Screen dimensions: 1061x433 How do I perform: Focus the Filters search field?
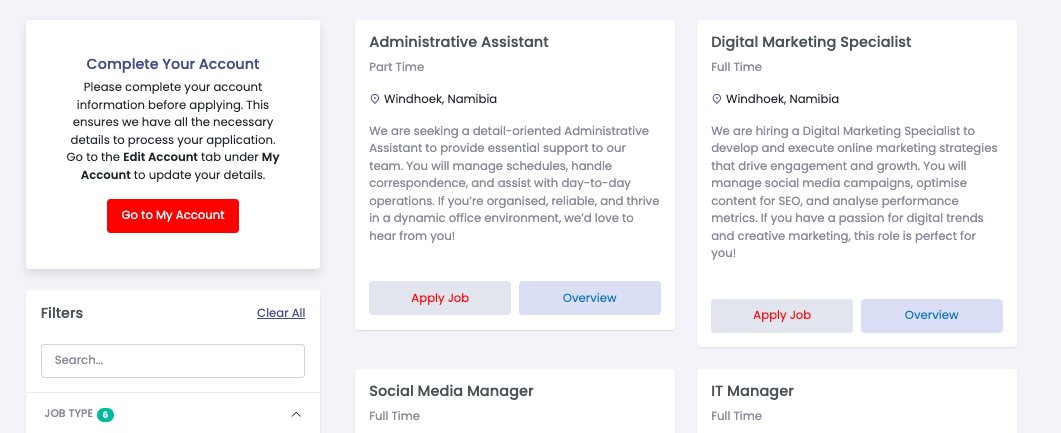pyautogui.click(x=173, y=361)
